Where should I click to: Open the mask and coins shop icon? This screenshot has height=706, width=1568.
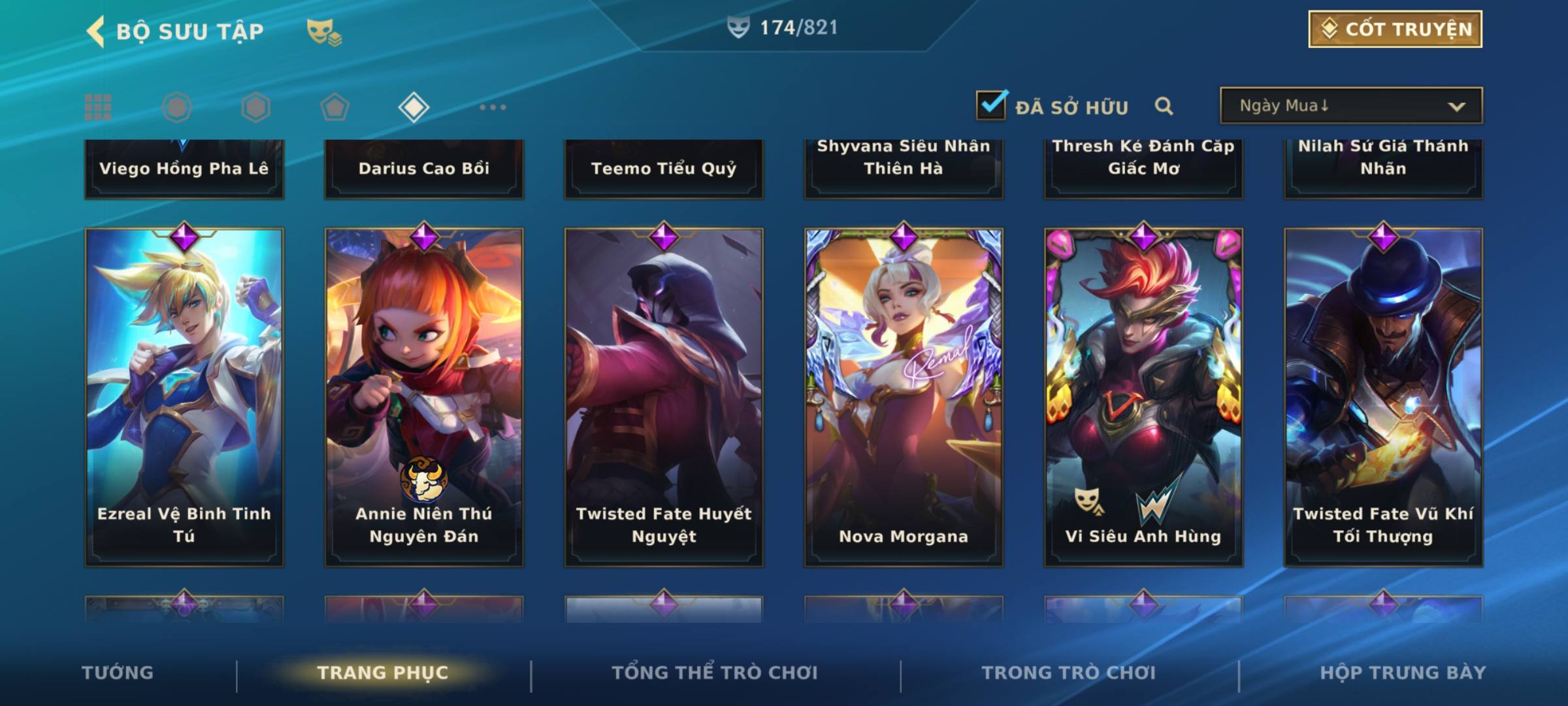(324, 32)
